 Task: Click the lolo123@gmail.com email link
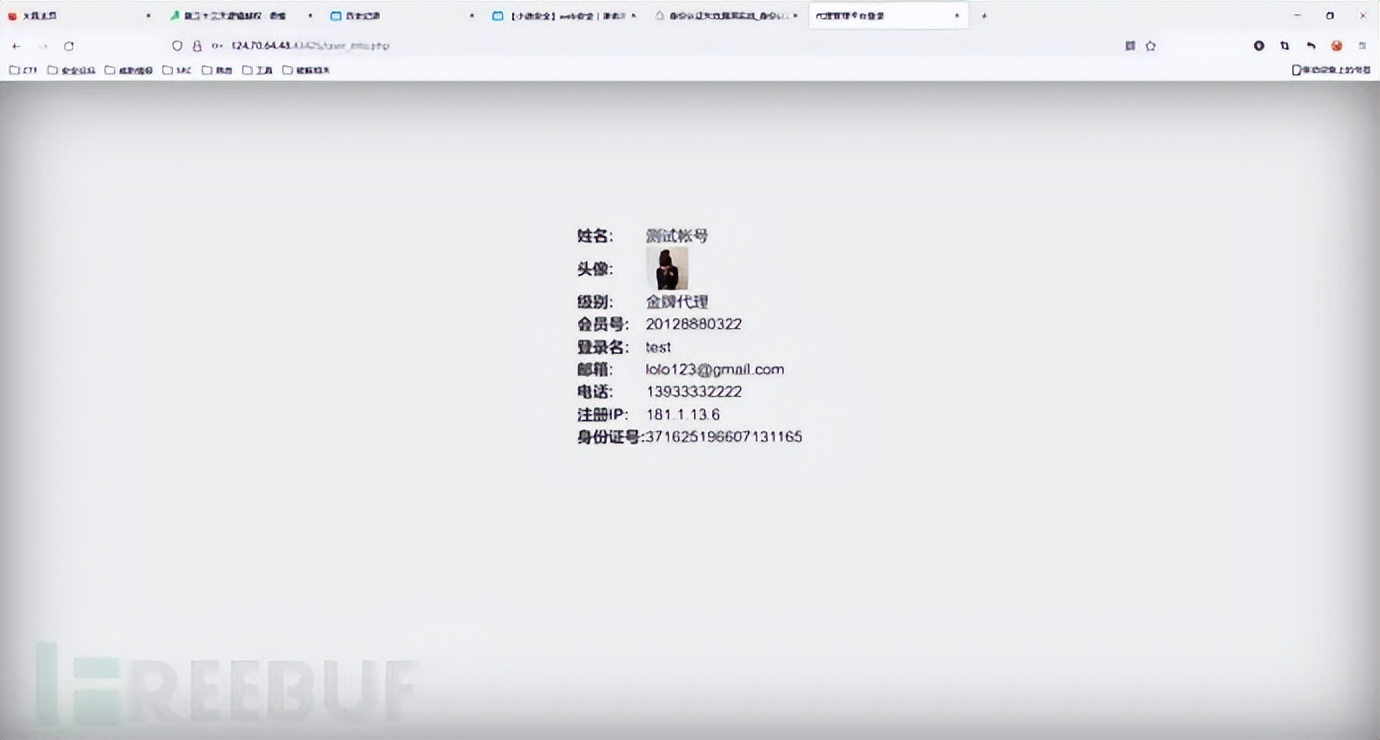click(714, 369)
